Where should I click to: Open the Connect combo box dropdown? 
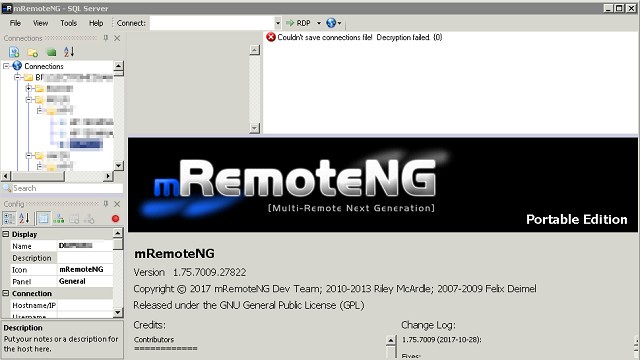point(278,23)
